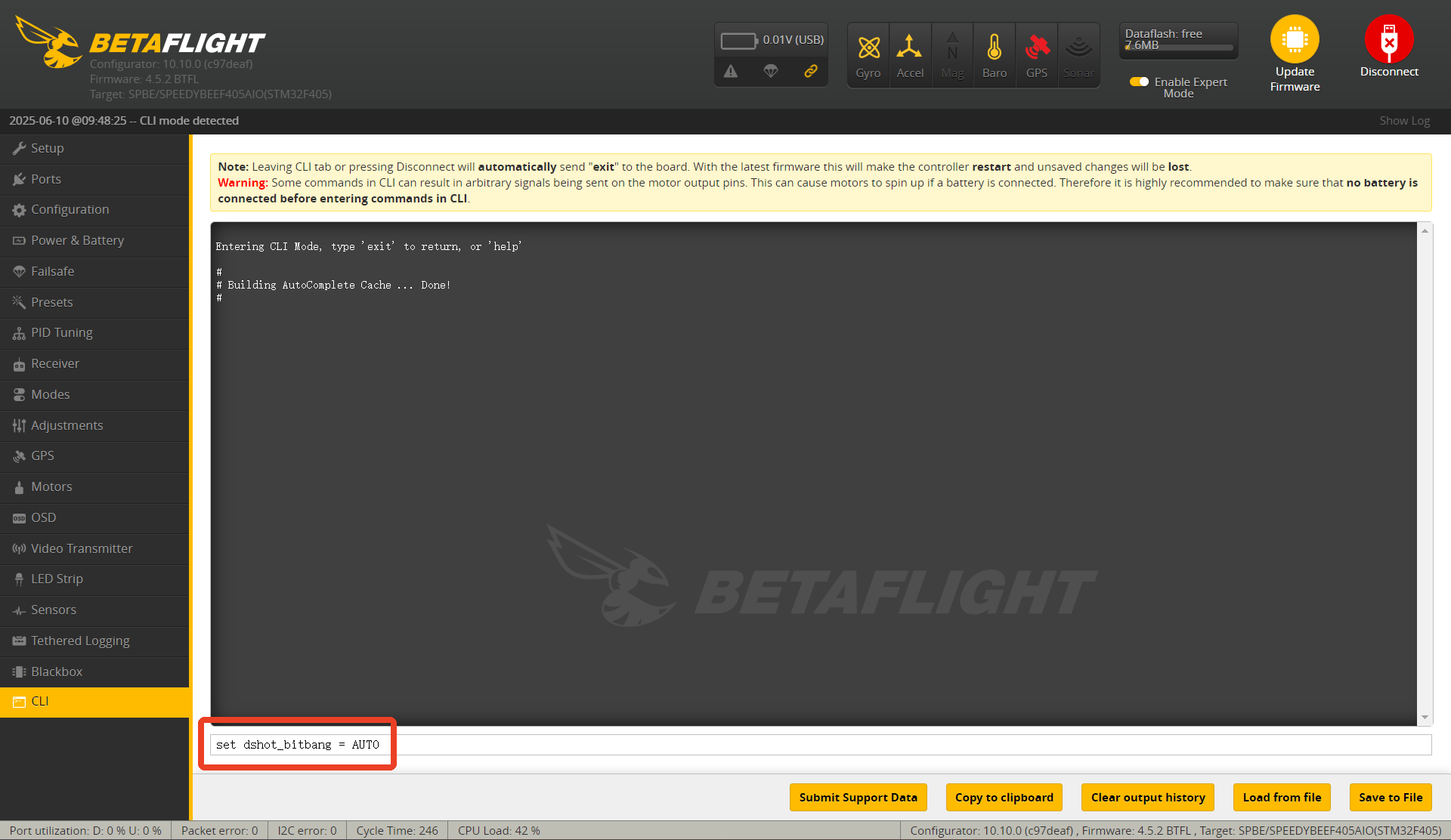Toggle Enable Expert Mode switch
The image size is (1451, 840).
1139,82
